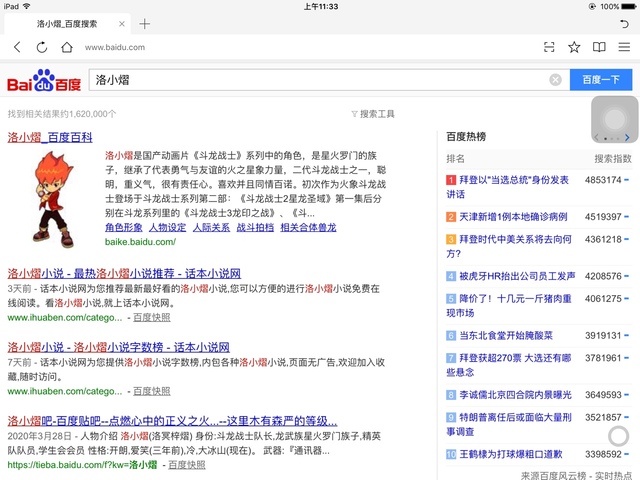640x480 pixels.
Task: Click the 百度一下 search button
Action: pos(601,80)
